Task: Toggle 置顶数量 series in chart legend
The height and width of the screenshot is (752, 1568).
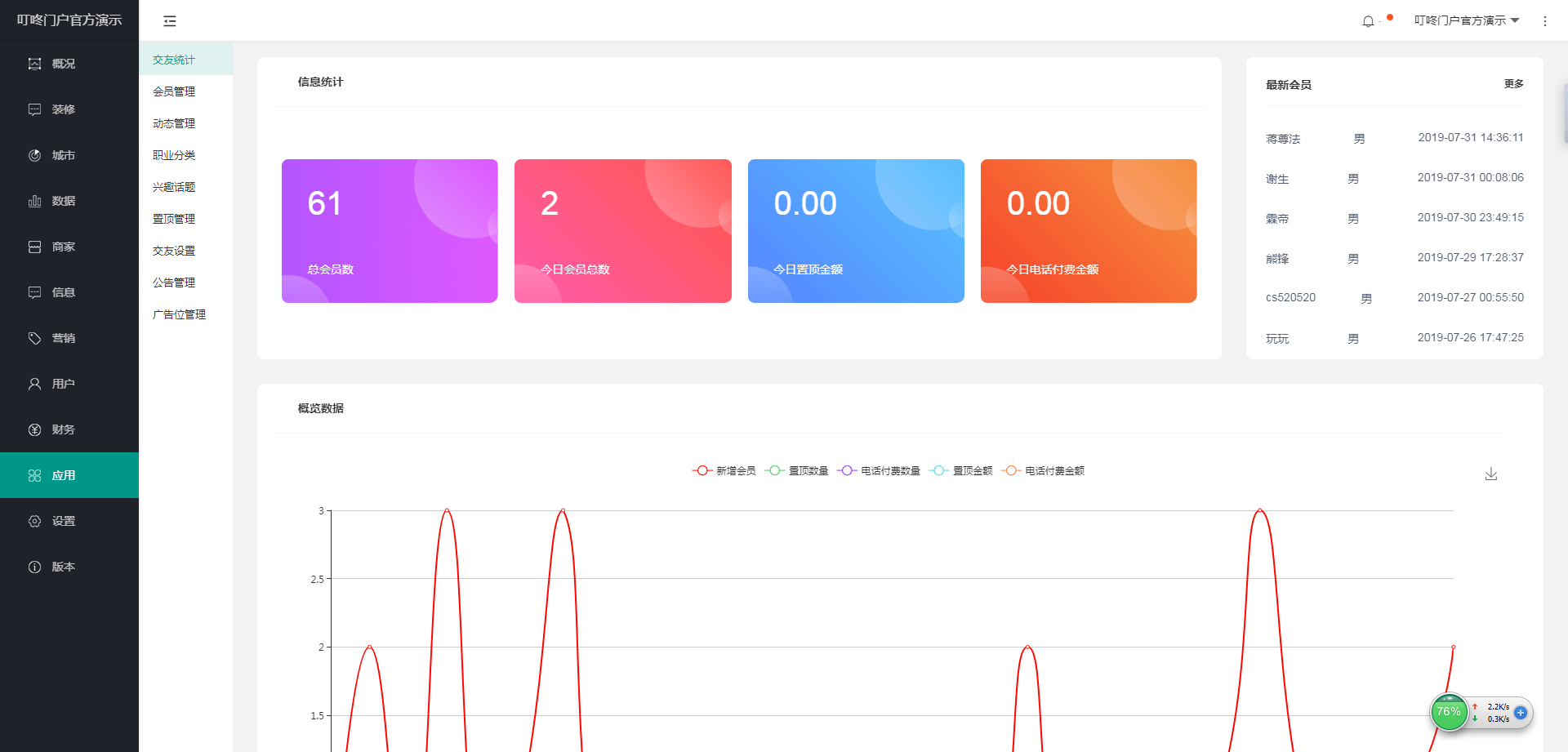Action: pos(797,470)
